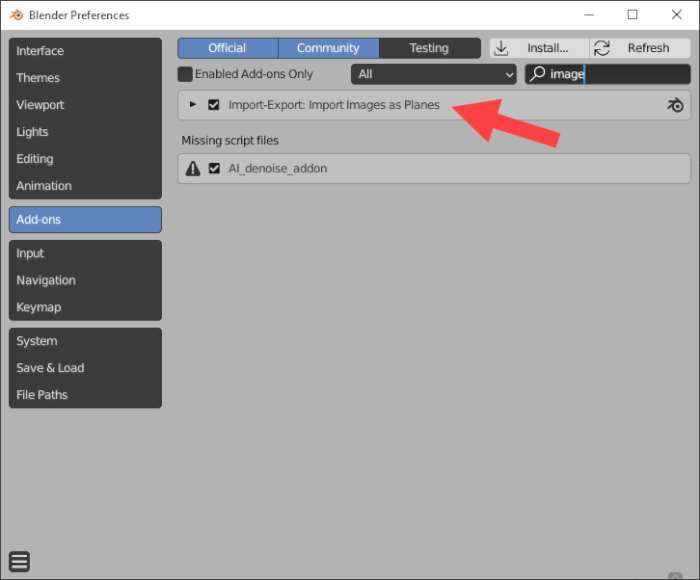Open the Keymap section

pyautogui.click(x=85, y=307)
